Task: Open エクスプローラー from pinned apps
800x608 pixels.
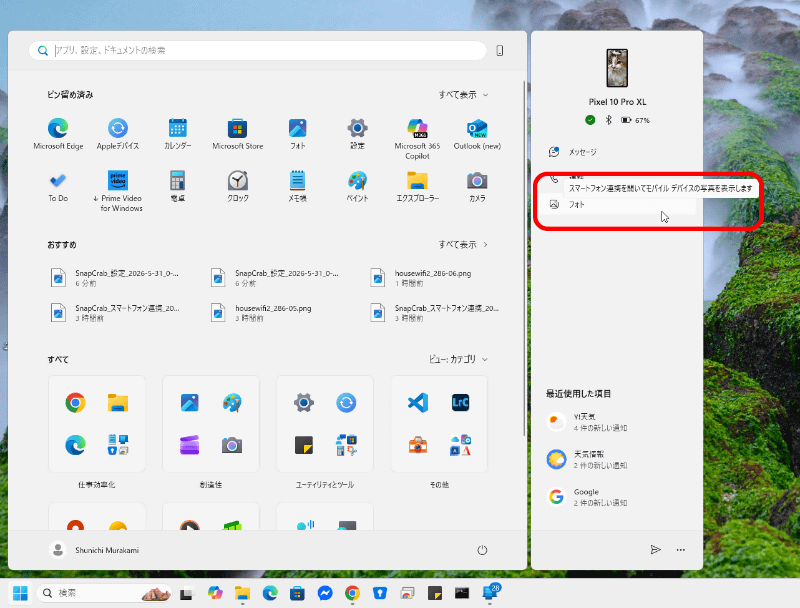Action: 417,186
